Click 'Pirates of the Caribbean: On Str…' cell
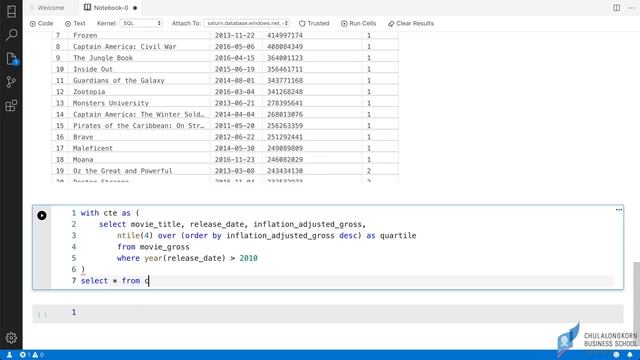This screenshot has height=360, width=640. click(x=138, y=126)
